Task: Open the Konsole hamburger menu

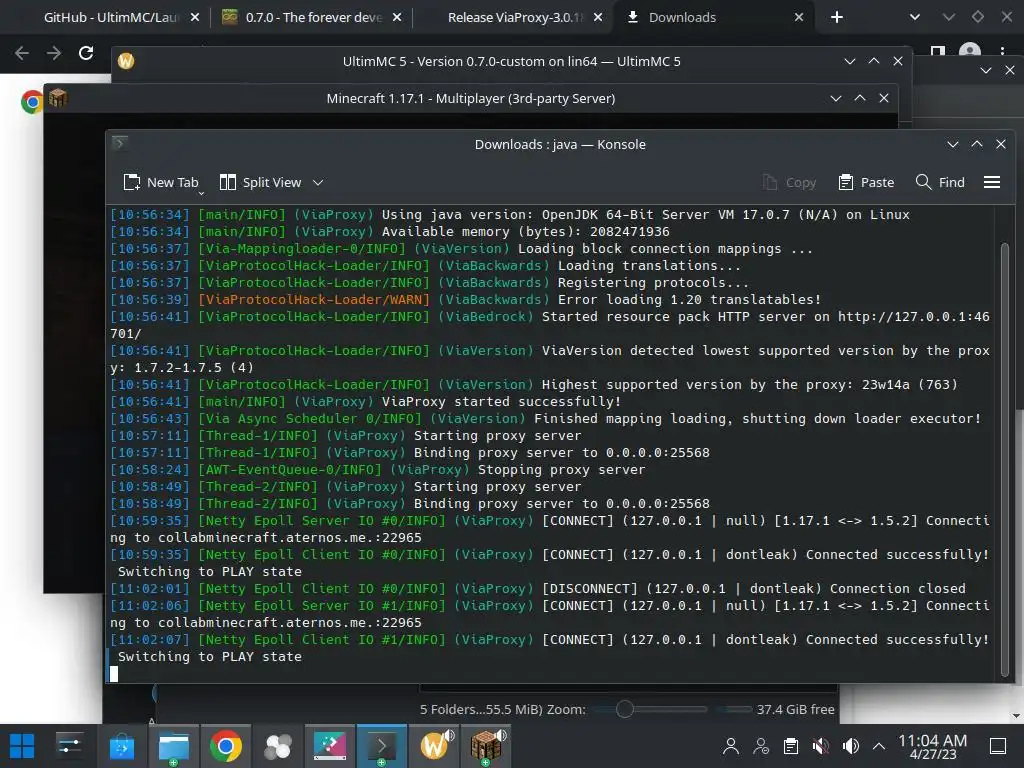Action: coord(991,182)
